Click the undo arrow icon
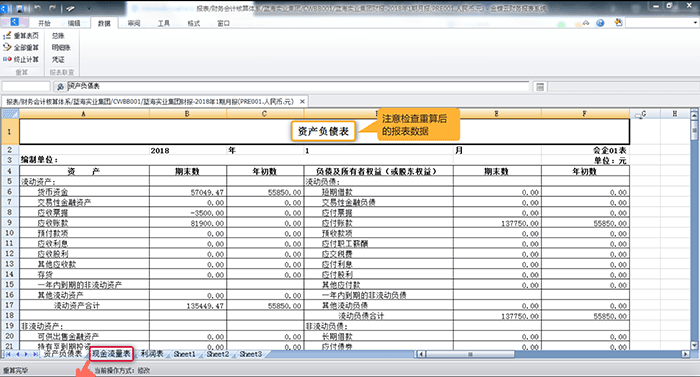The height and width of the screenshot is (377, 700). click(38, 8)
